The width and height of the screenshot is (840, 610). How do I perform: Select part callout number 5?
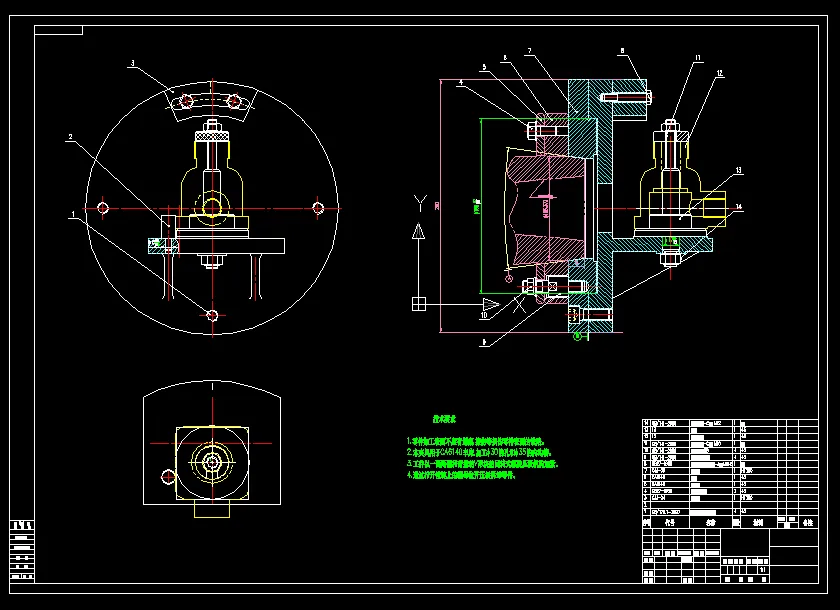(x=484, y=67)
